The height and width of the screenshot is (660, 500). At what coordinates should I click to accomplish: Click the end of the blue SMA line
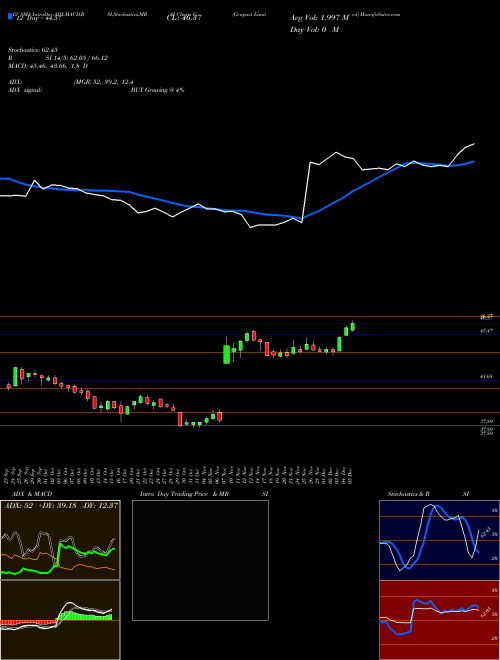[x=474, y=161]
